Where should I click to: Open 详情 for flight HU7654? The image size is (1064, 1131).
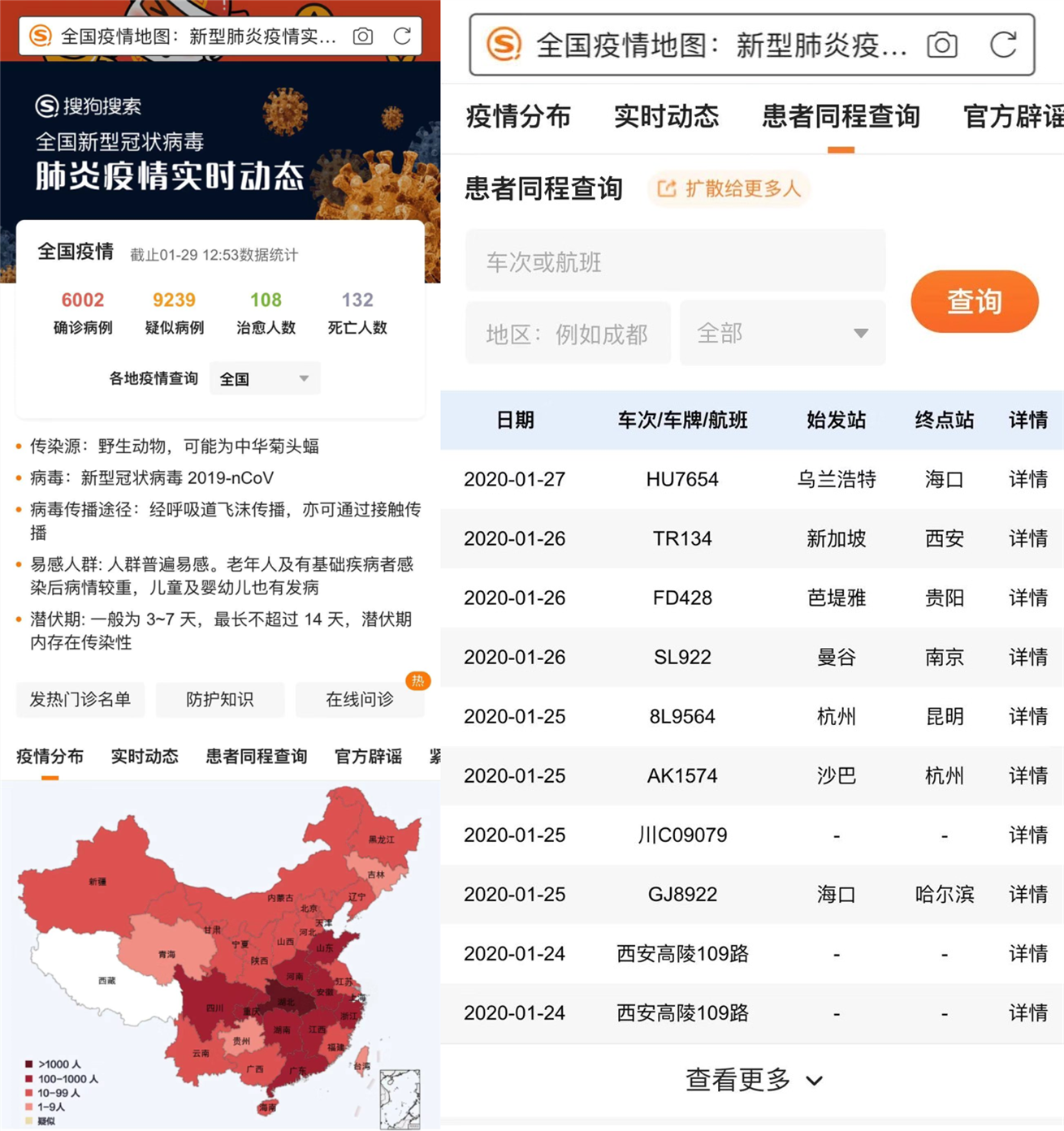click(x=1028, y=479)
